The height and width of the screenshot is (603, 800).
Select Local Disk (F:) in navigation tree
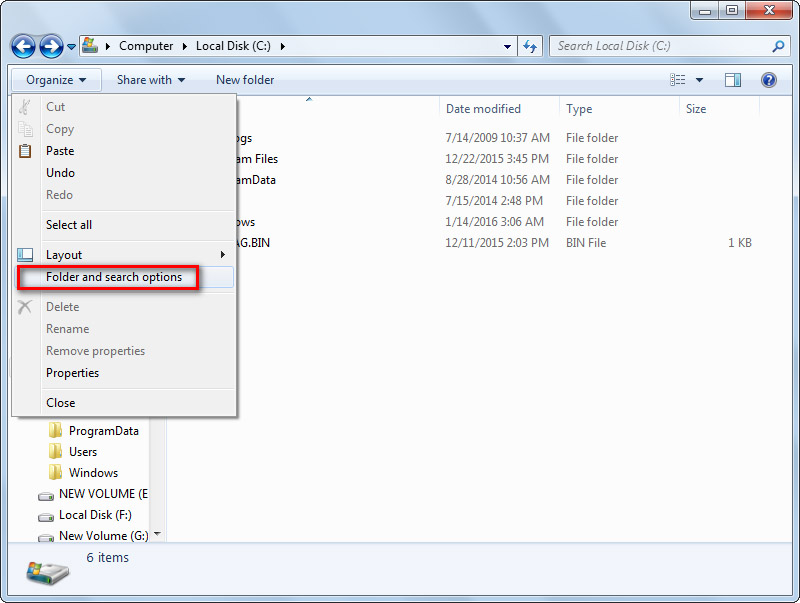click(x=94, y=515)
